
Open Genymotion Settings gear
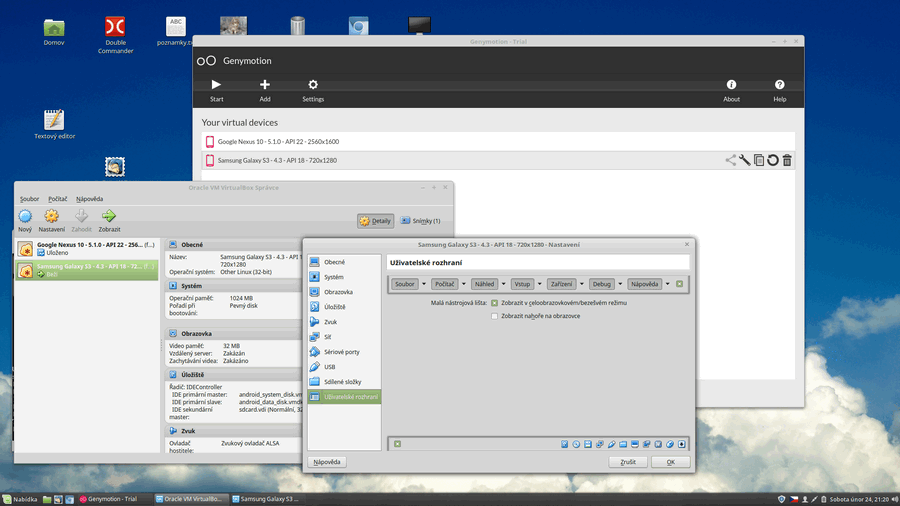313,85
